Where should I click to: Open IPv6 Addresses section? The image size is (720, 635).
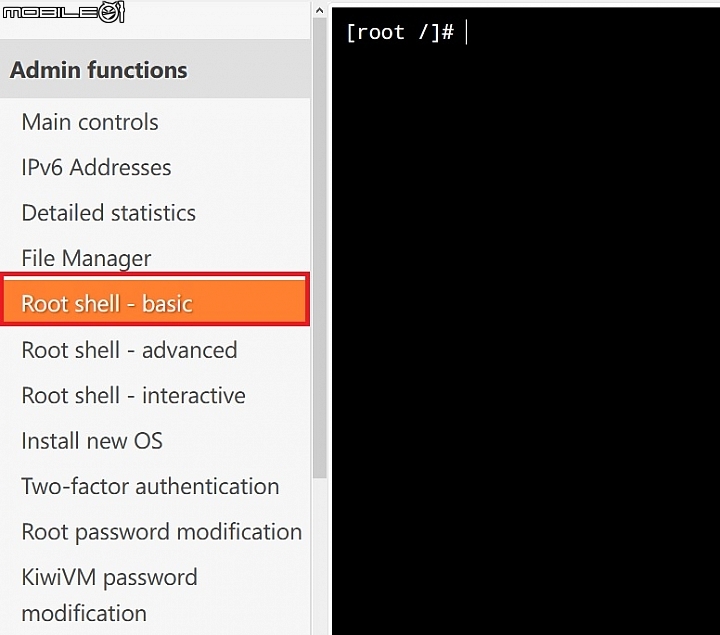[96, 167]
